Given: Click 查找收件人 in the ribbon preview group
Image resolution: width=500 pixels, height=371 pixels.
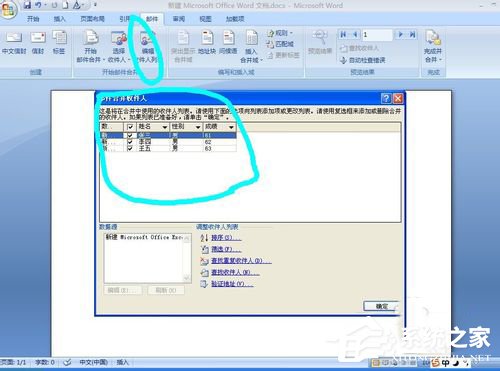Looking at the screenshot, I should [x=359, y=48].
